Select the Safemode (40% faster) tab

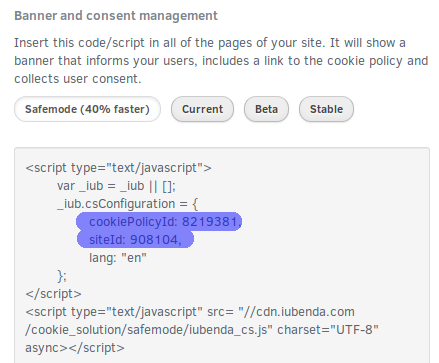coord(87,109)
